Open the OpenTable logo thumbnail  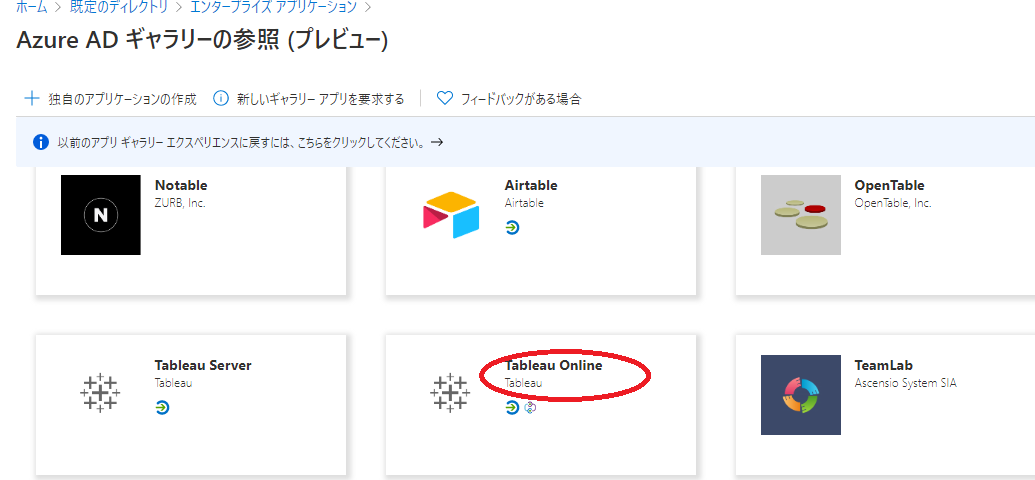point(801,215)
